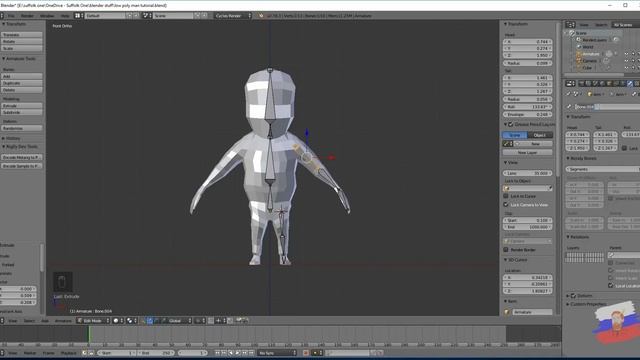Click the Edit Mode armature icon
640x360 pixels.
pyautogui.click(x=80, y=321)
